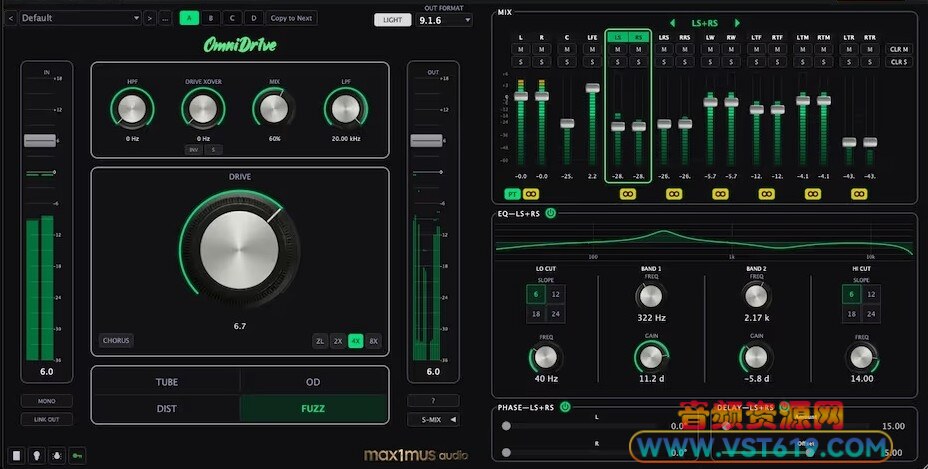Mute the L channel
928x469 pixels.
(521, 49)
